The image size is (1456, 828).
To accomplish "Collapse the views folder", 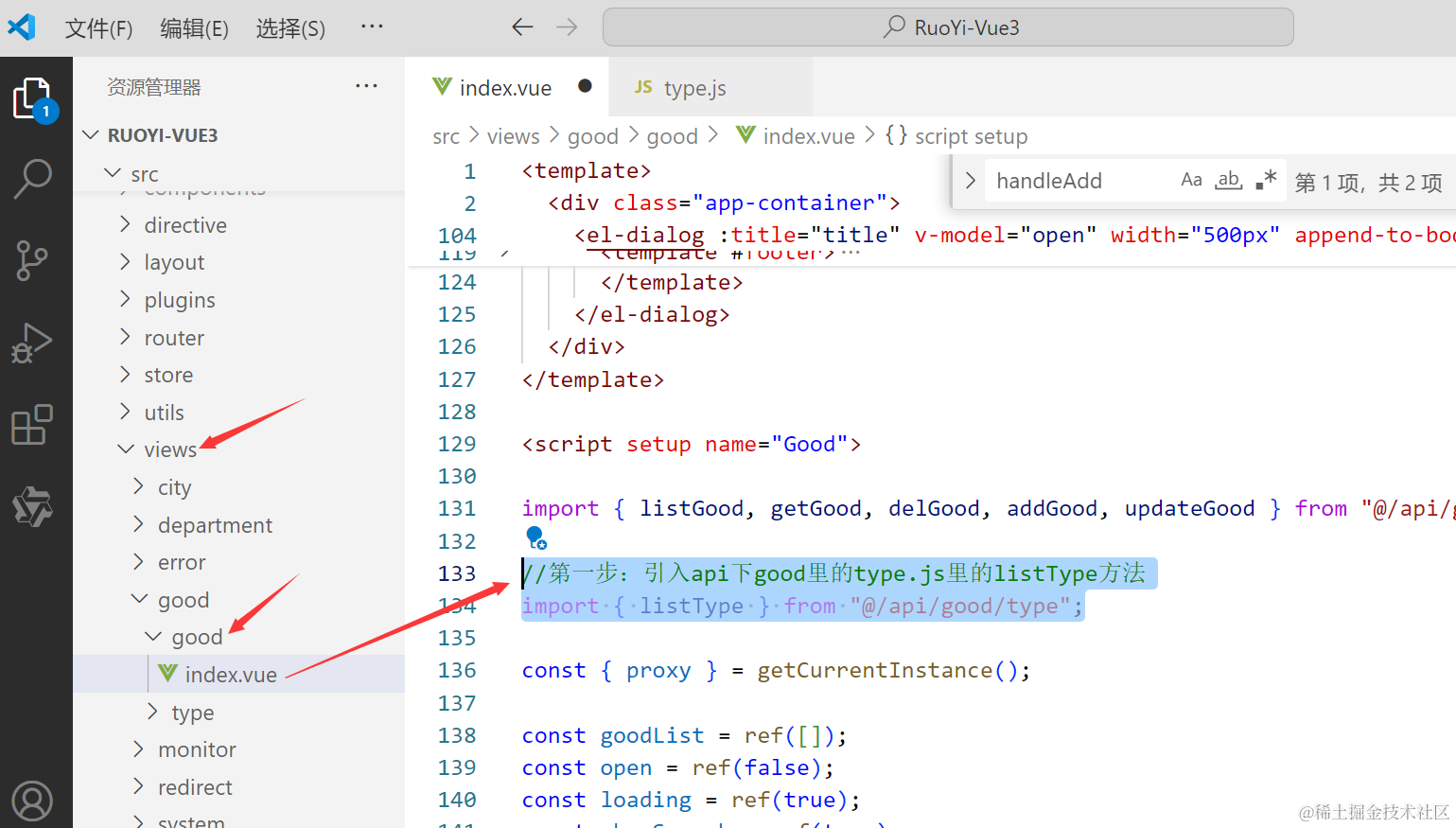I will pos(170,449).
